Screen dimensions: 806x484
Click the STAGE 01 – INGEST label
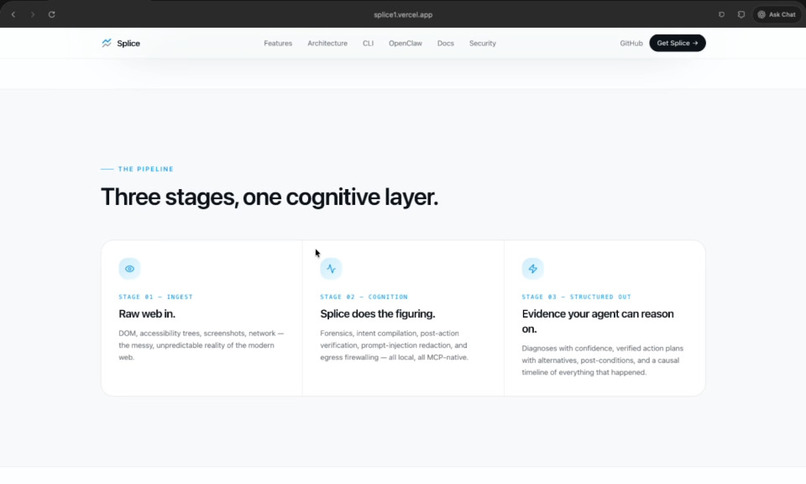[x=156, y=297]
